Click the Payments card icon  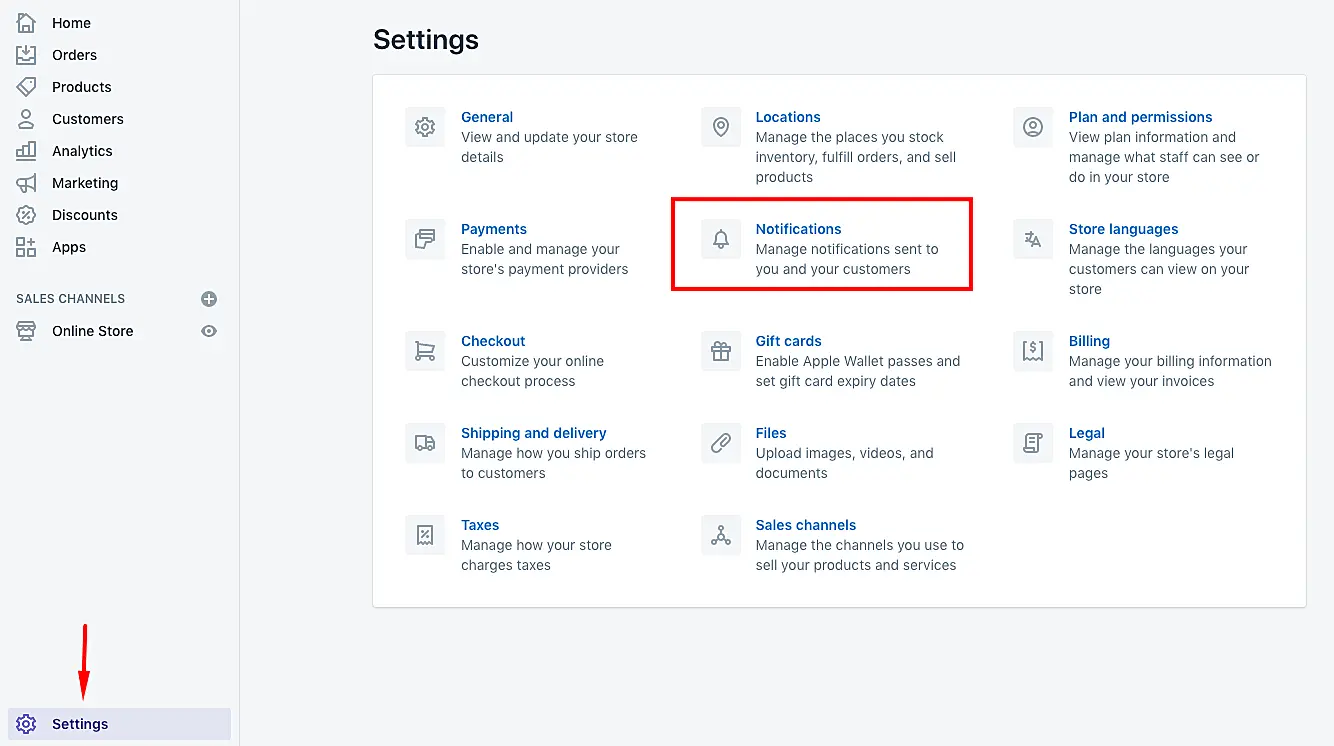425,240
